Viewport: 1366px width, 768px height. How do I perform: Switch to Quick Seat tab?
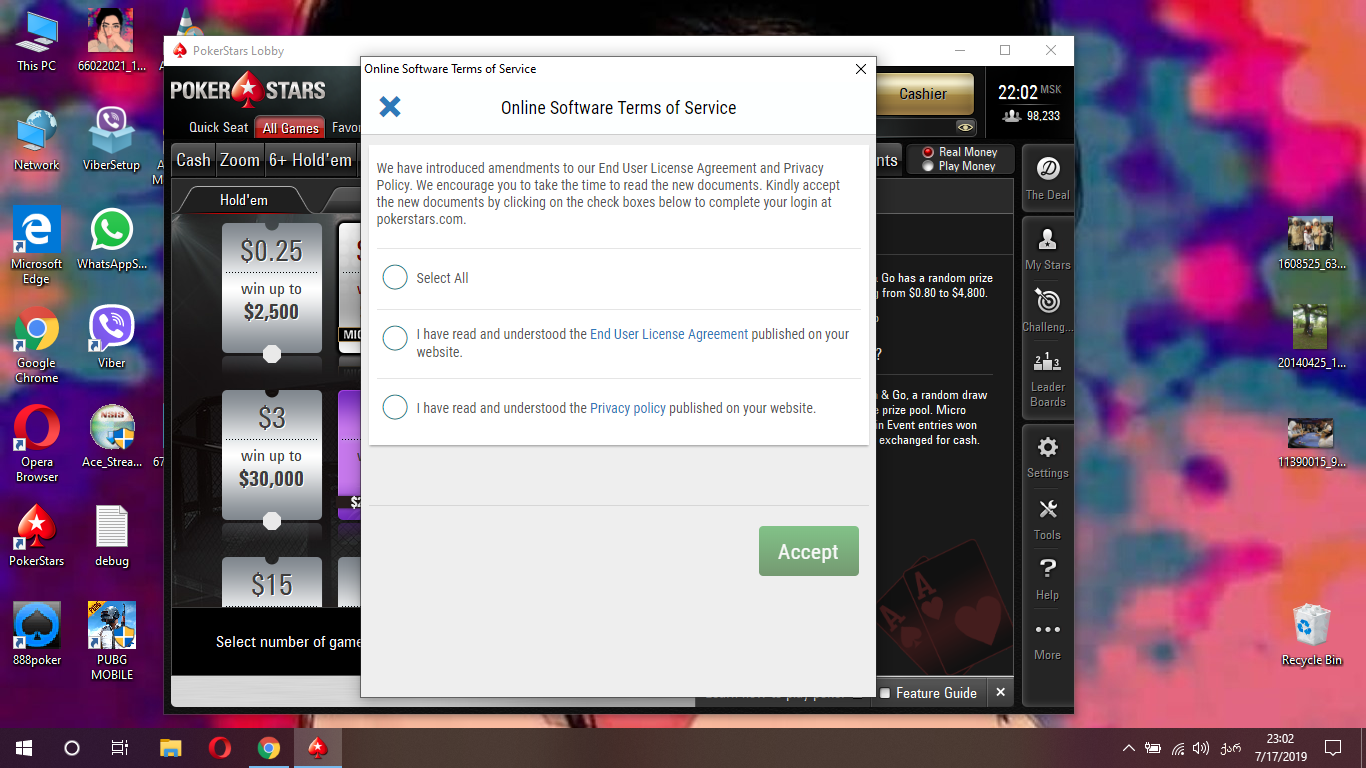(219, 127)
